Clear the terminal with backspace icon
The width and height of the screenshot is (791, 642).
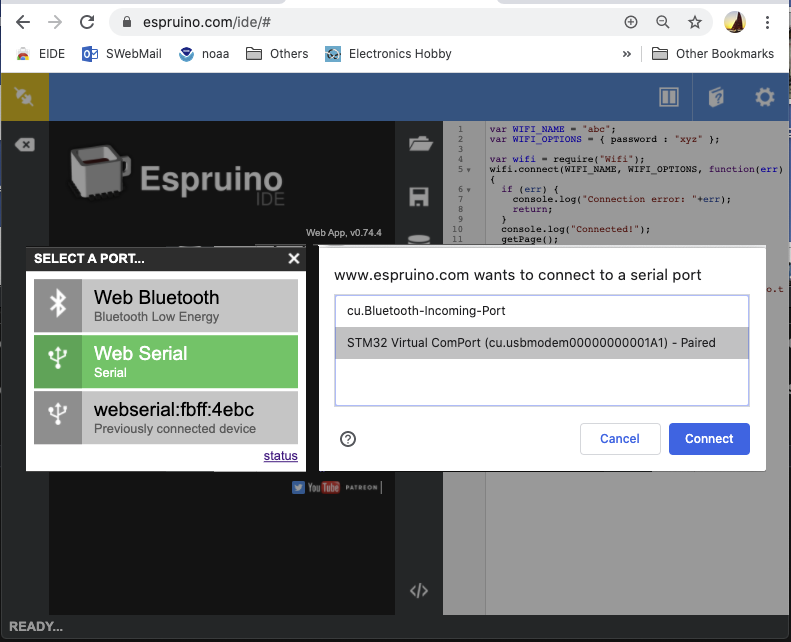25,145
